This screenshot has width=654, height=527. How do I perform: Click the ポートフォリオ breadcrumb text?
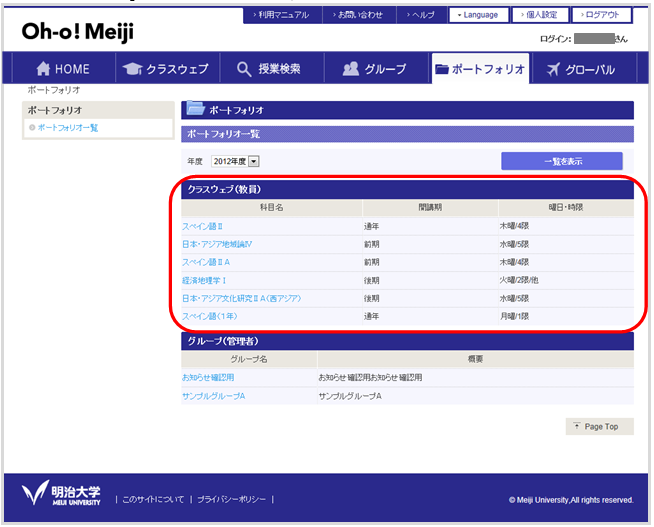tap(54, 90)
